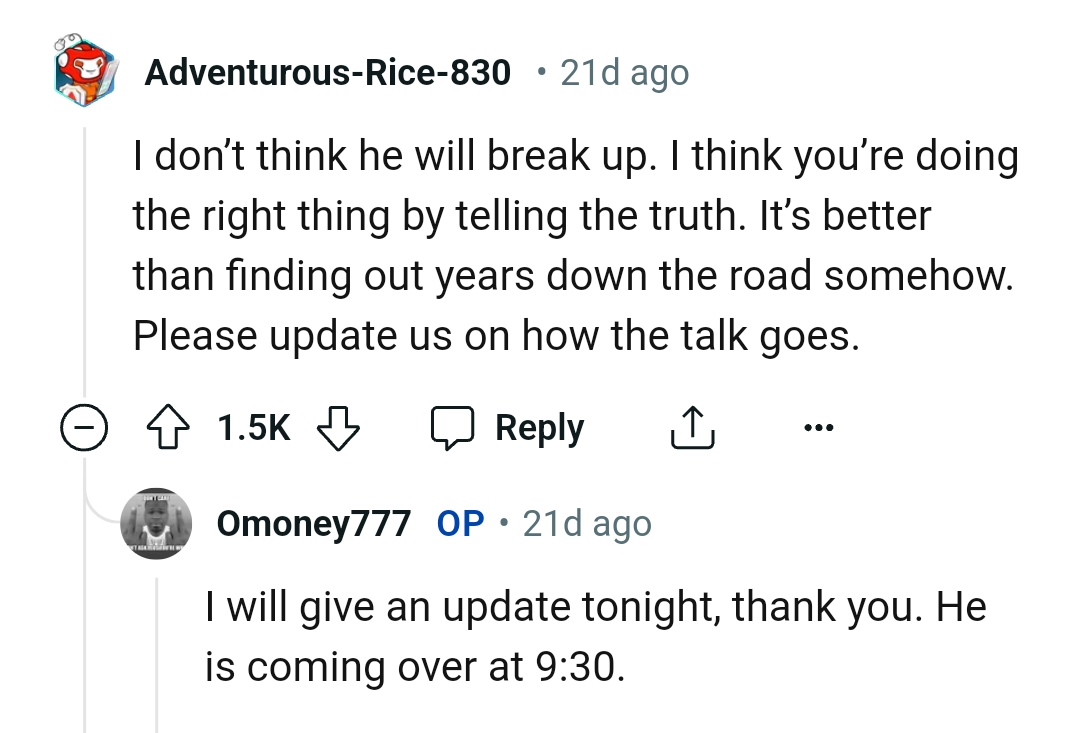Click the share arrow icon

click(691, 428)
